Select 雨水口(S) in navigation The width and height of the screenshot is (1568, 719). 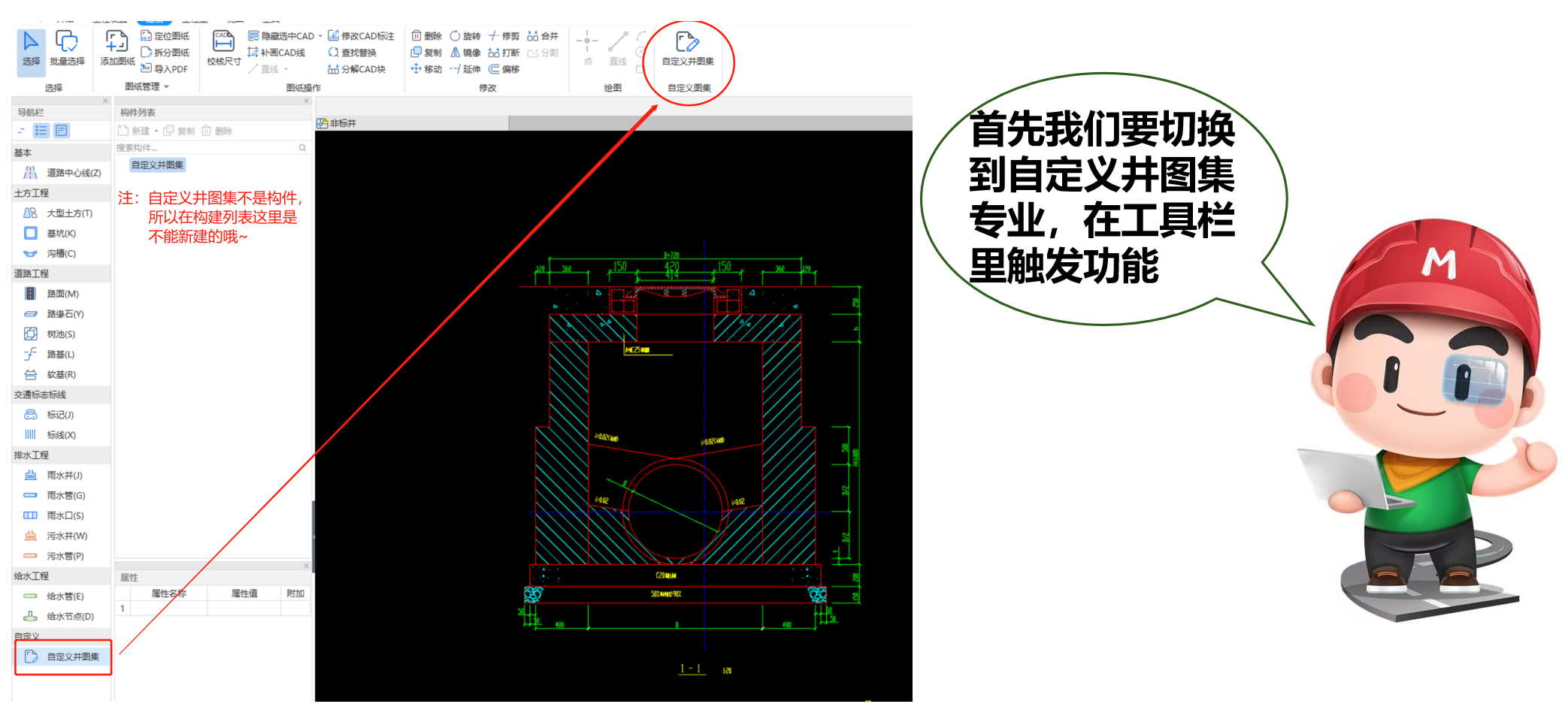click(x=62, y=516)
